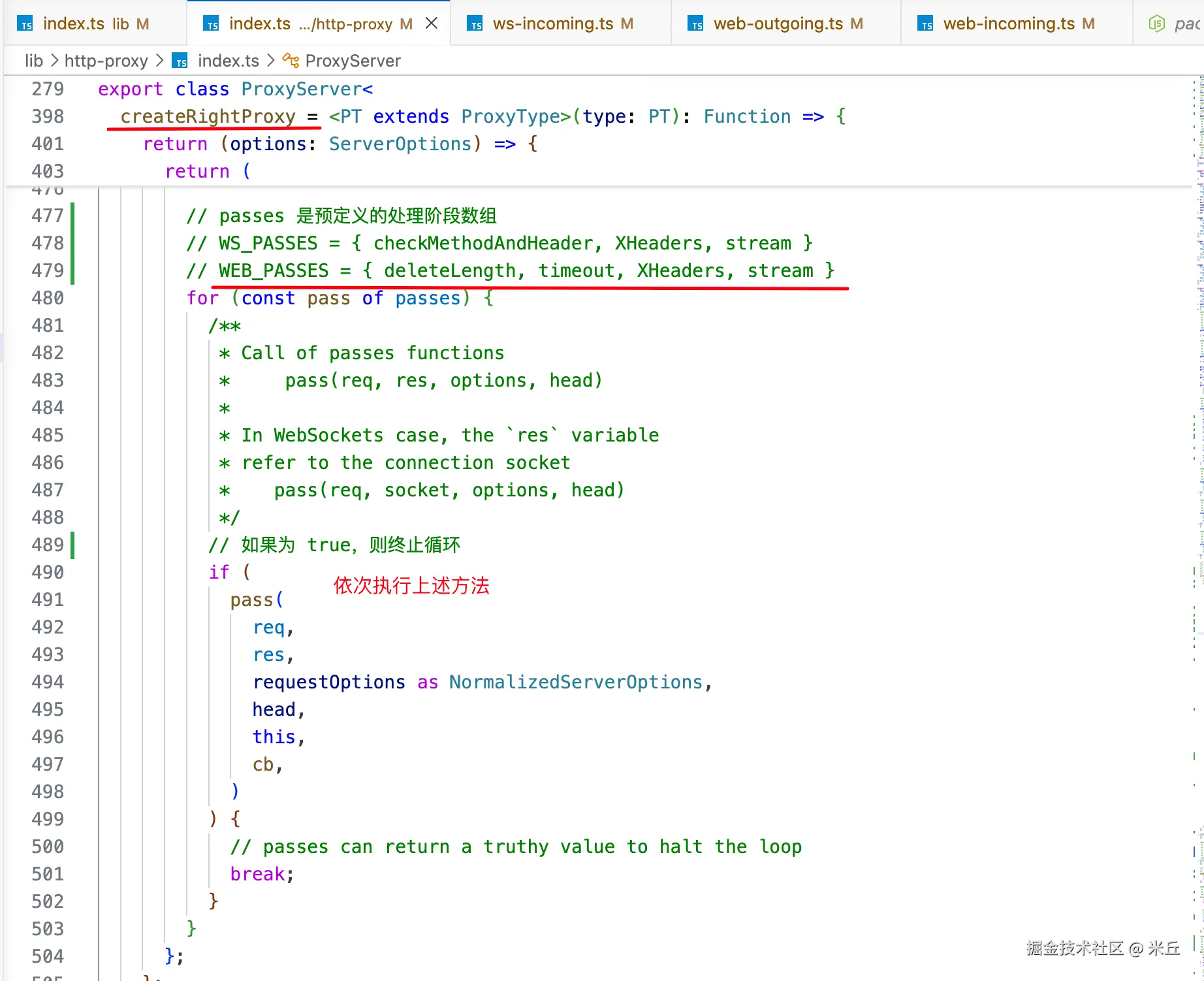Image resolution: width=1204 pixels, height=981 pixels.
Task: Click the TS icon on index.ts lib tab
Action: click(25, 24)
